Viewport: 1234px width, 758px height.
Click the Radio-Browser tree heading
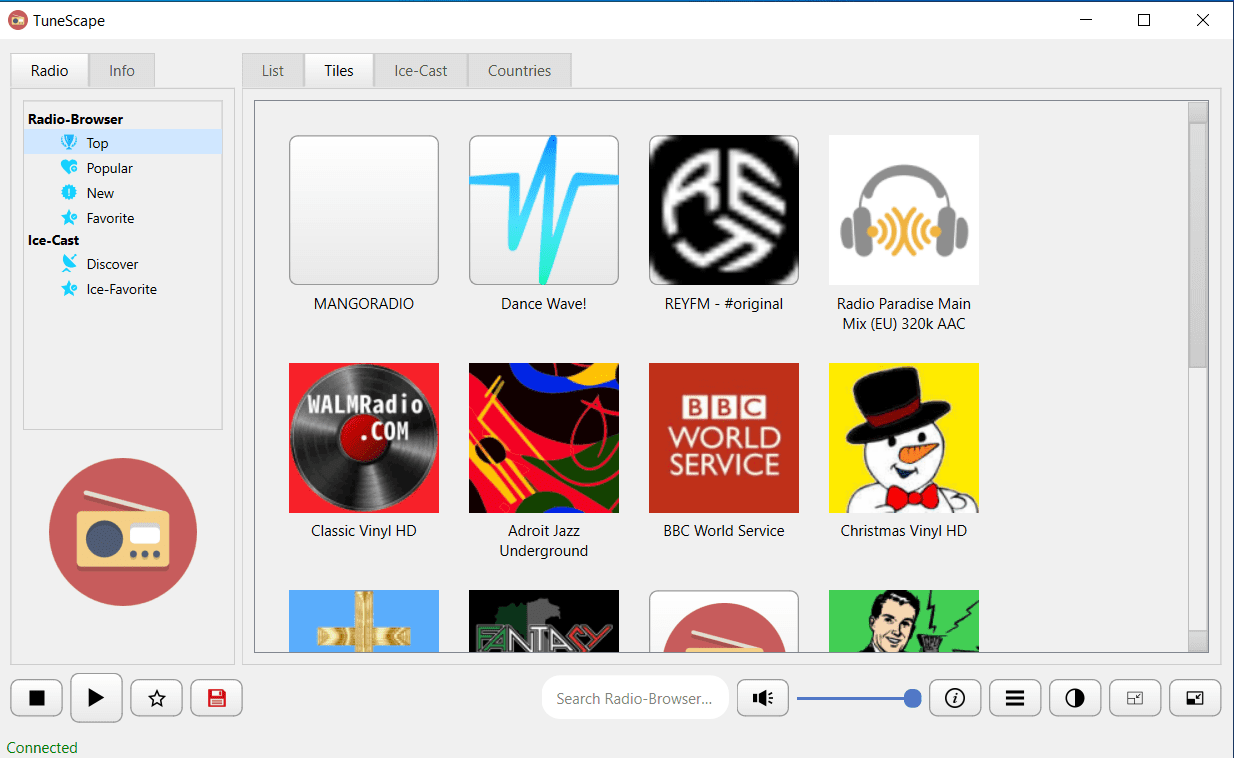[x=76, y=119]
